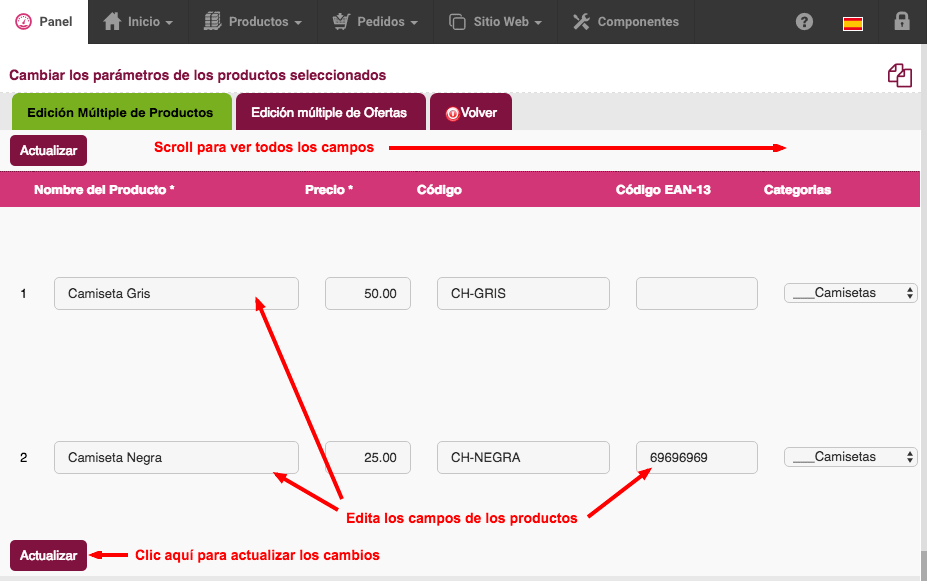This screenshot has height=581, width=927.
Task: Open help via question mark icon
Action: coord(804,22)
